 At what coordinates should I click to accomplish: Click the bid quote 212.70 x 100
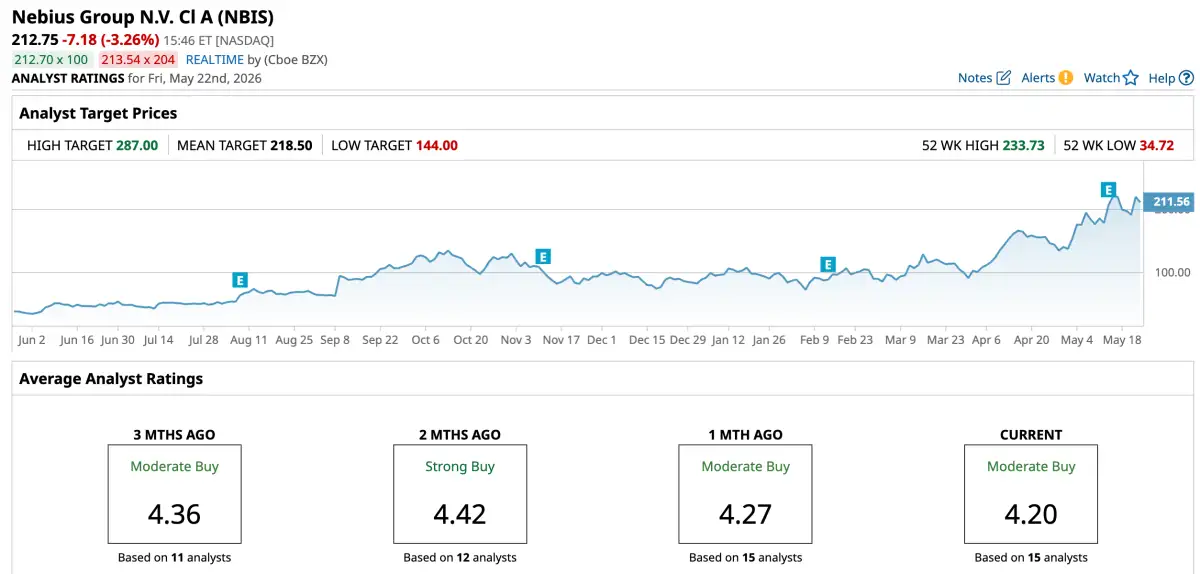tap(51, 59)
